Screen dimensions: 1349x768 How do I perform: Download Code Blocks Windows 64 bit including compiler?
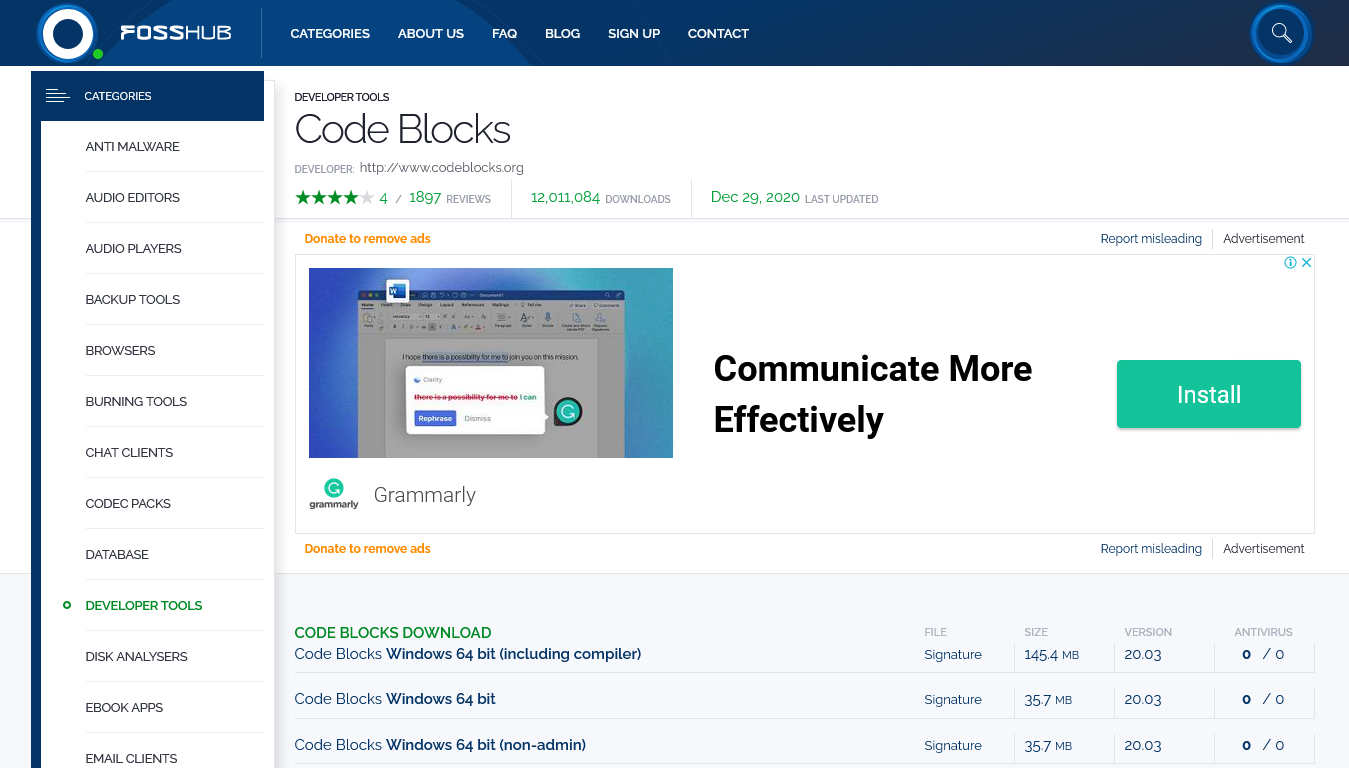[468, 654]
